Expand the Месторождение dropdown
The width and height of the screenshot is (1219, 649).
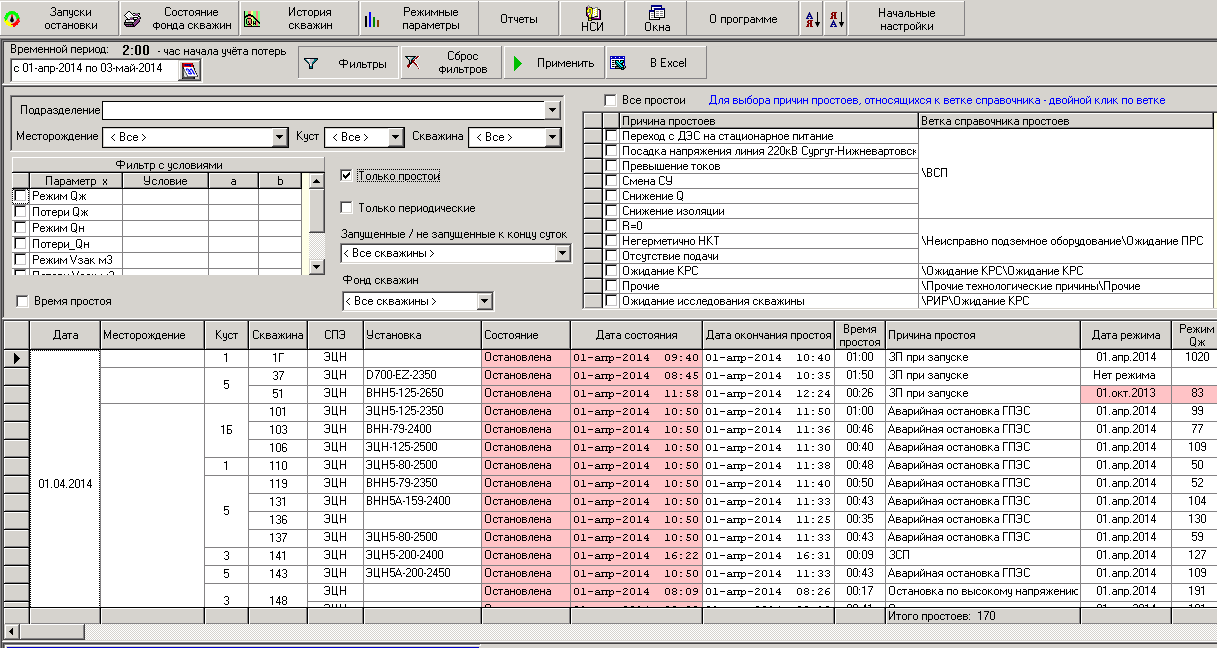pos(280,137)
